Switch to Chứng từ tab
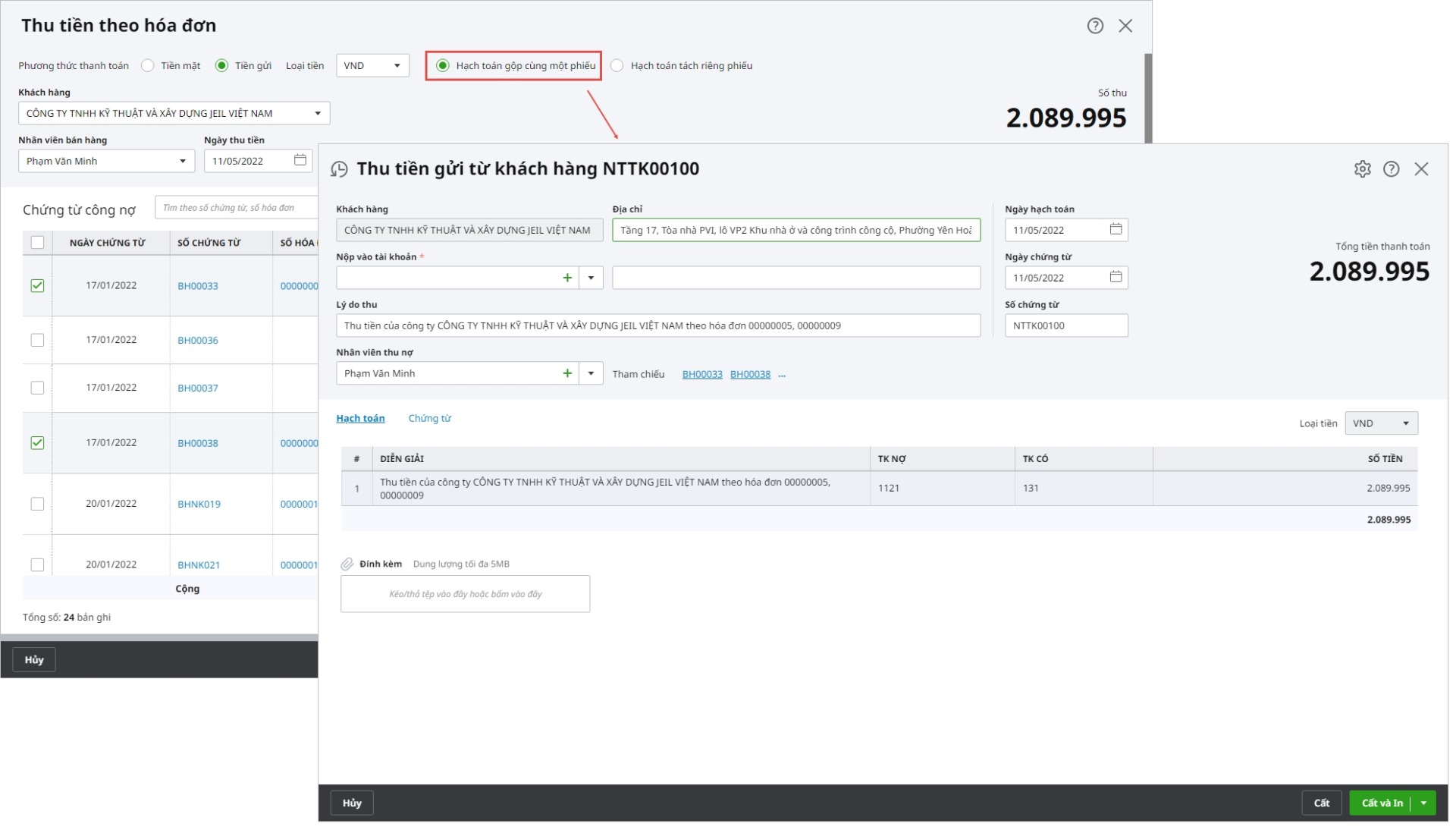Screen dimensions: 1456x830 coord(429,418)
